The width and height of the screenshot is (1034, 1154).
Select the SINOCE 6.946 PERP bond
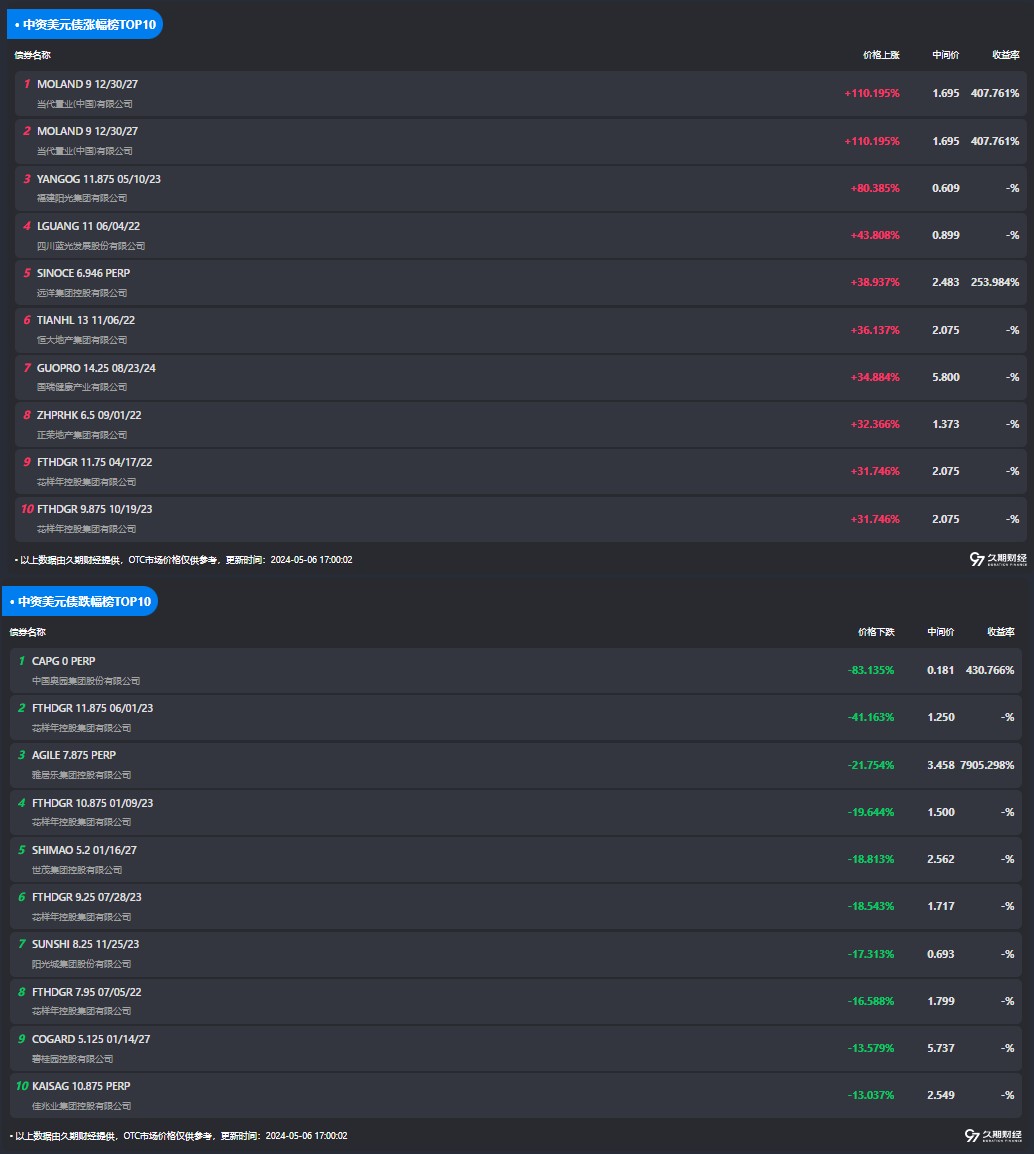[84, 273]
